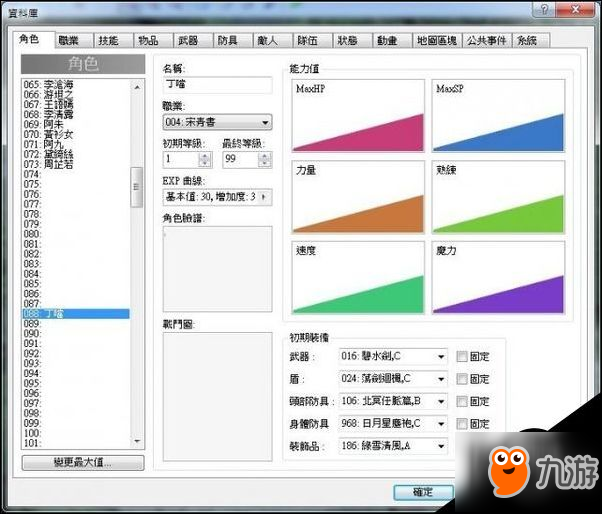Open the 速度 parameter curve
Image resolution: width=602 pixels, height=514 pixels.
pos(358,278)
